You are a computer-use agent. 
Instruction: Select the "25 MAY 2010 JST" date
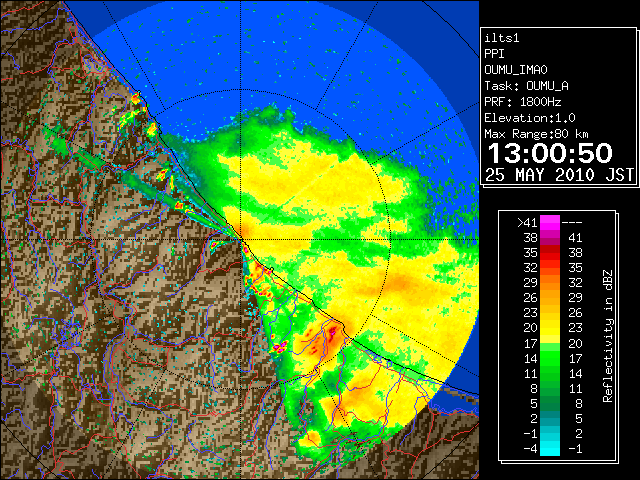(x=560, y=175)
